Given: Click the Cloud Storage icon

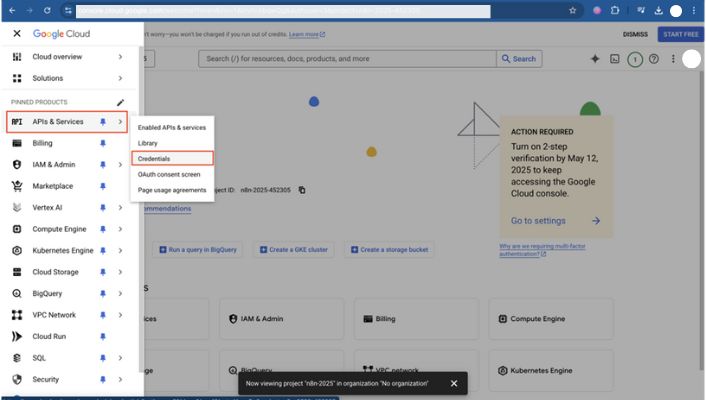Looking at the screenshot, I should tap(17, 272).
